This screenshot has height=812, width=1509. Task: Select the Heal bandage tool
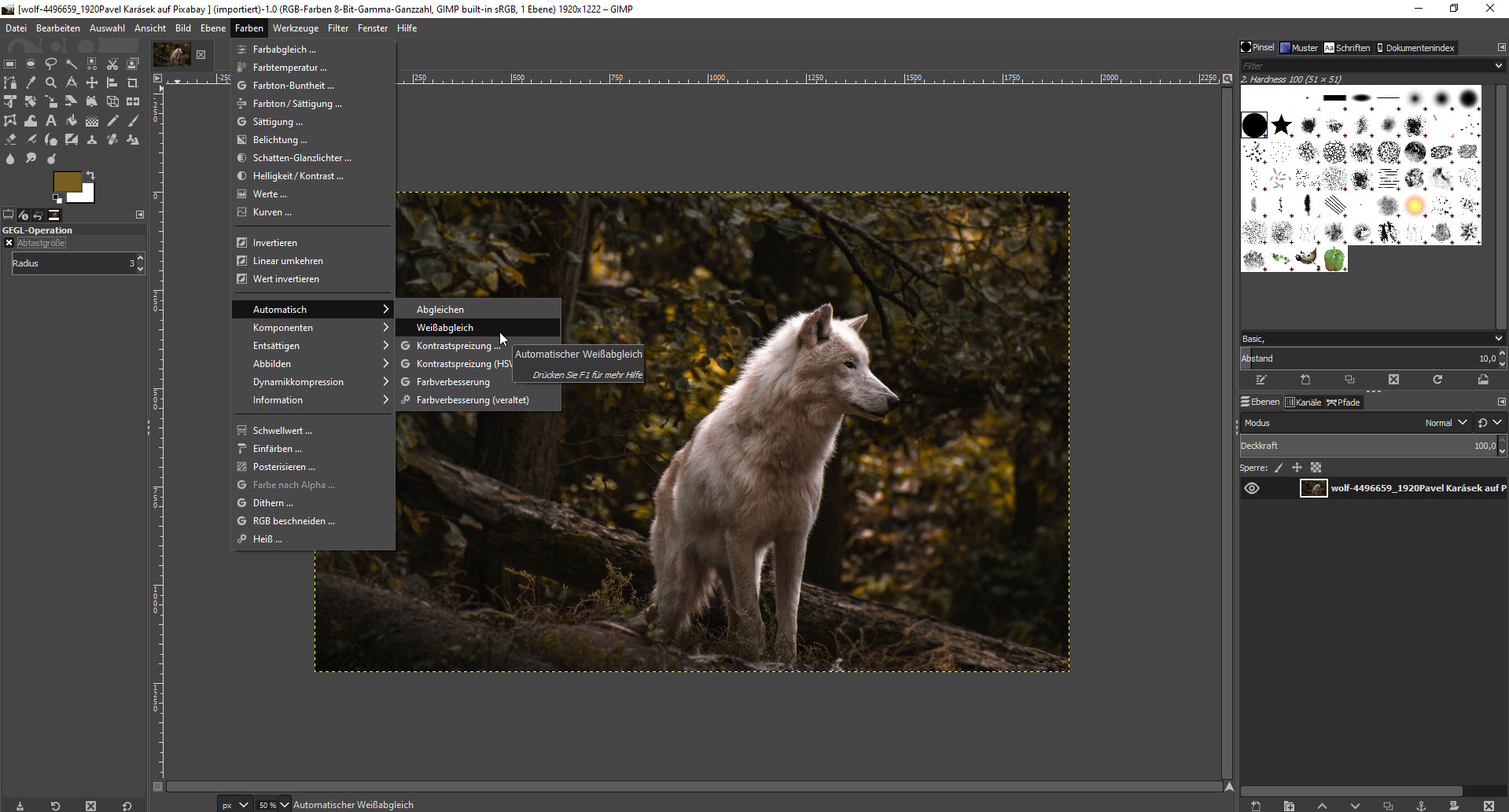(112, 139)
